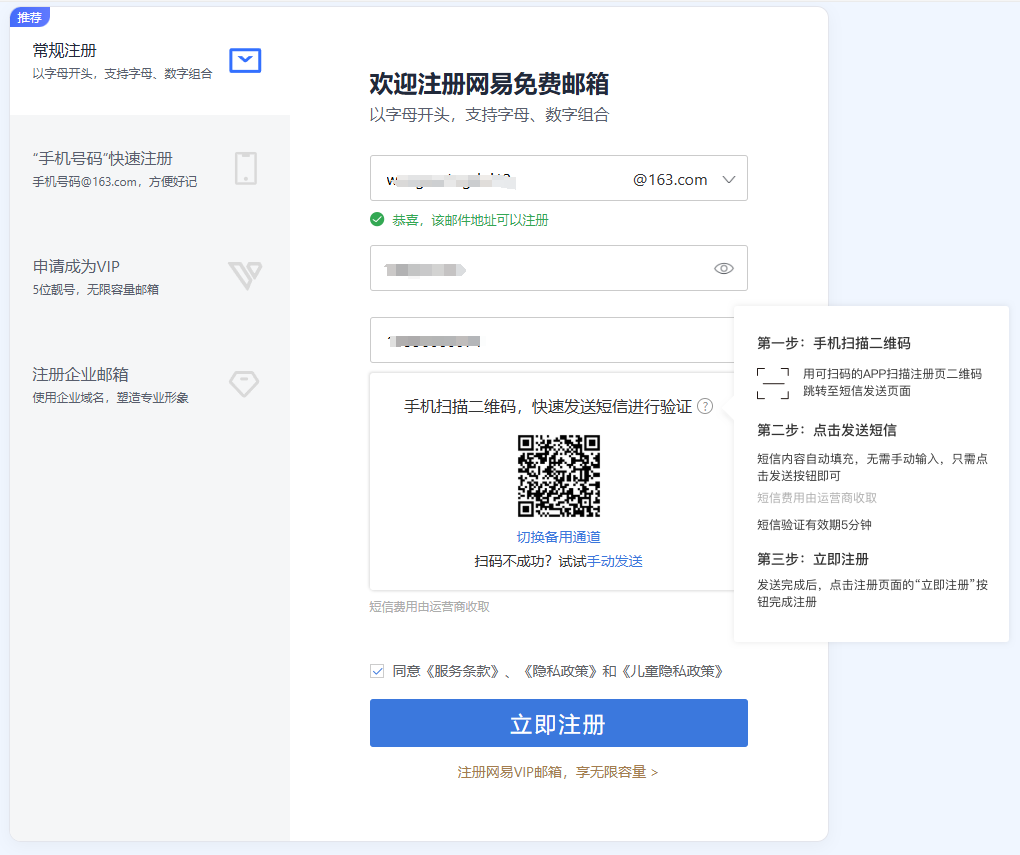1020x855 pixels.
Task: Select the 常规注册 registration tab
Action: click(150, 61)
